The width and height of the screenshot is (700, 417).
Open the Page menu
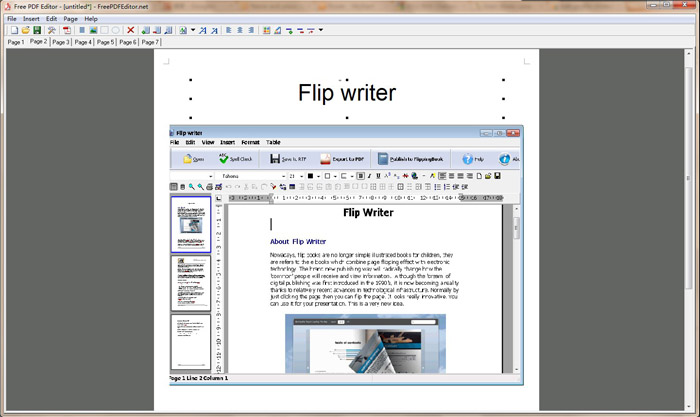coord(71,19)
